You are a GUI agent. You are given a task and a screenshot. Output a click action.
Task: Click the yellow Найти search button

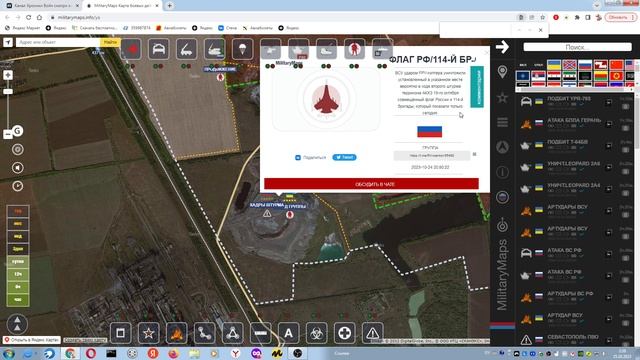(110, 42)
